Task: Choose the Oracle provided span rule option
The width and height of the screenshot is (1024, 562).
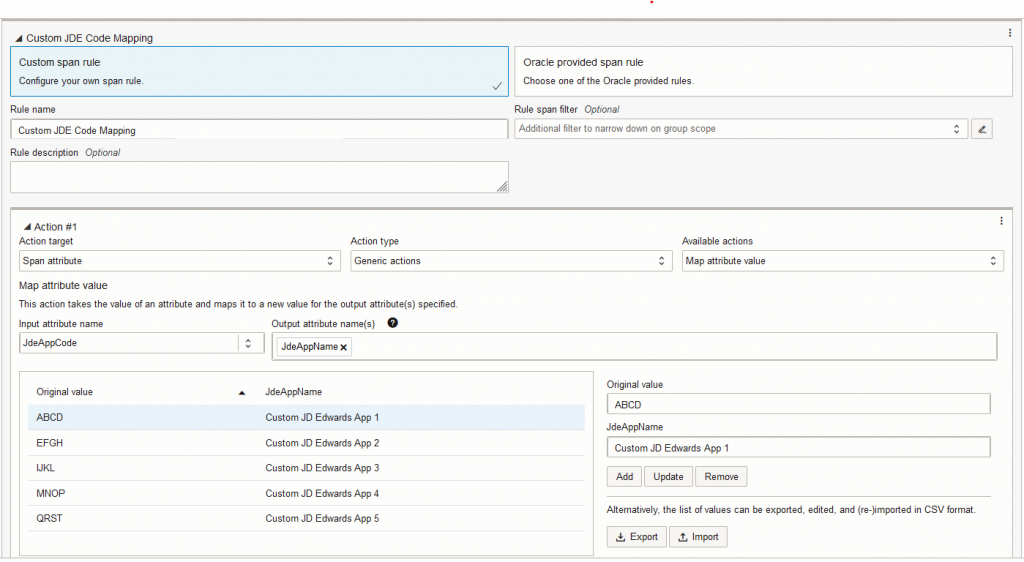Action: (x=762, y=71)
